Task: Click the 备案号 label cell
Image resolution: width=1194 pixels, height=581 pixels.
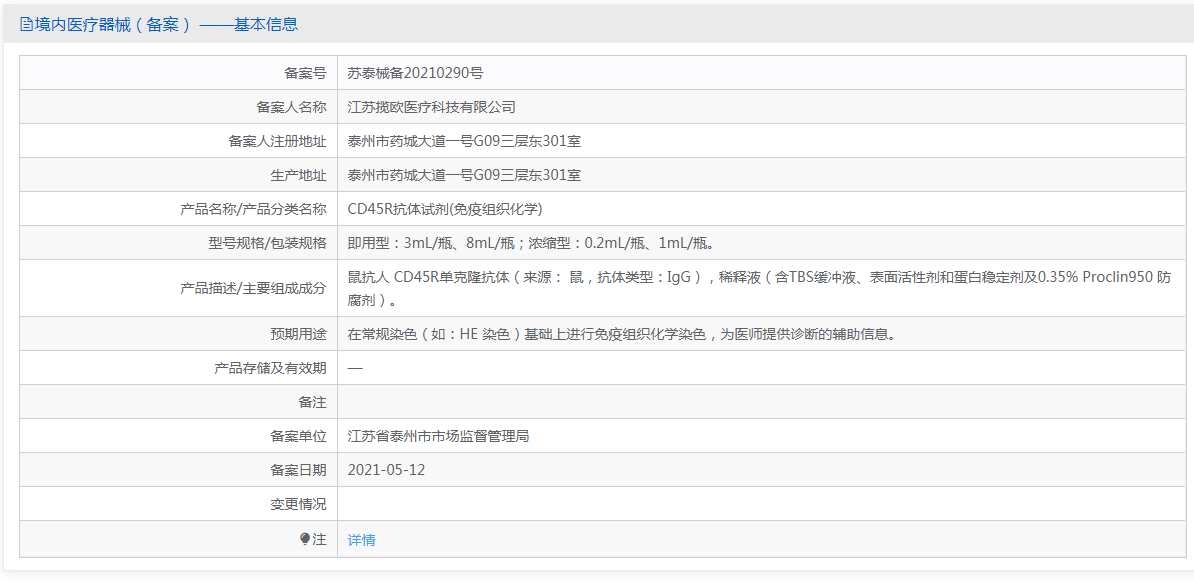Action: [x=305, y=73]
